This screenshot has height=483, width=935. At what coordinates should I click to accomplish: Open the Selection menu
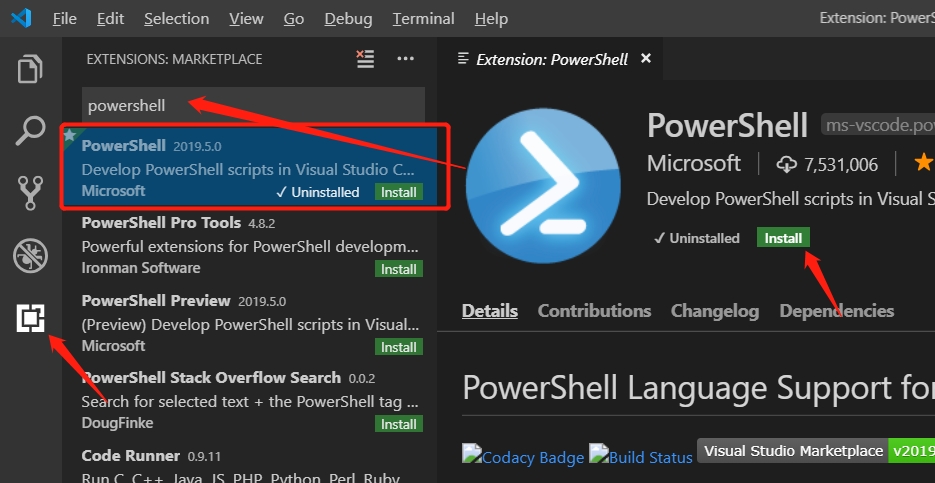pos(177,18)
